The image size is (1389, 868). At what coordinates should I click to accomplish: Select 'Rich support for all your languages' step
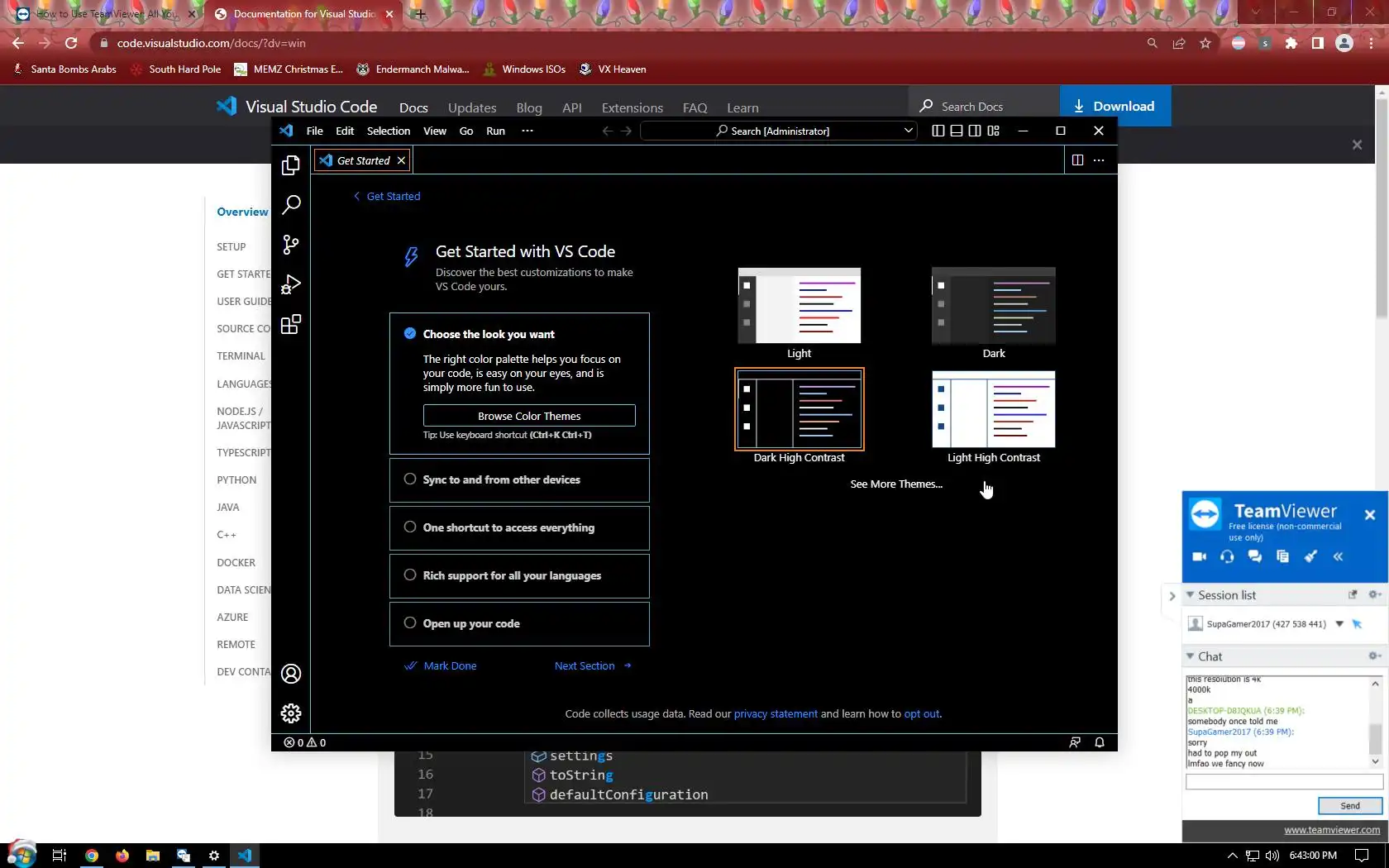tap(519, 575)
